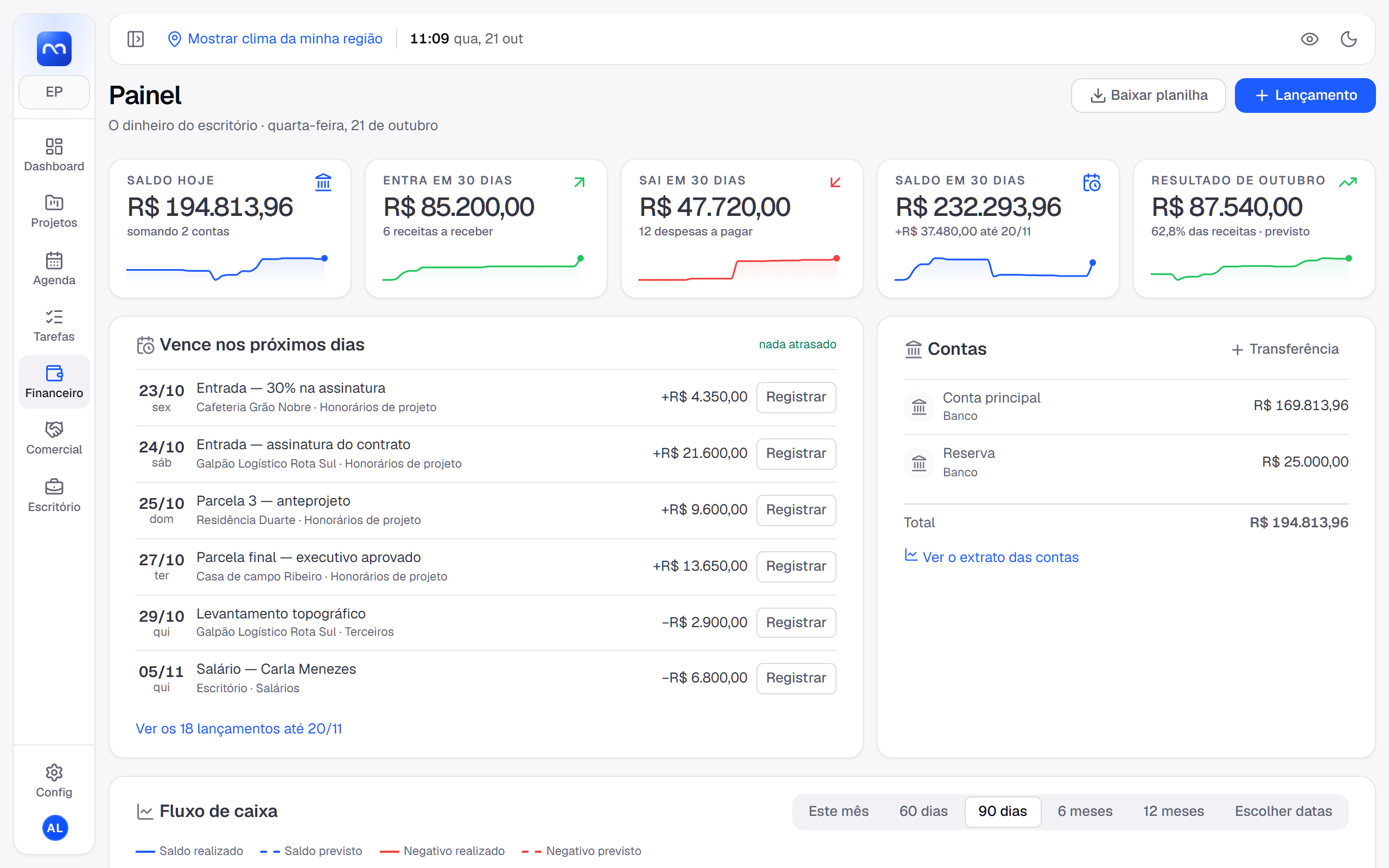Click the Lançamento button
1389x868 pixels.
(x=1304, y=95)
